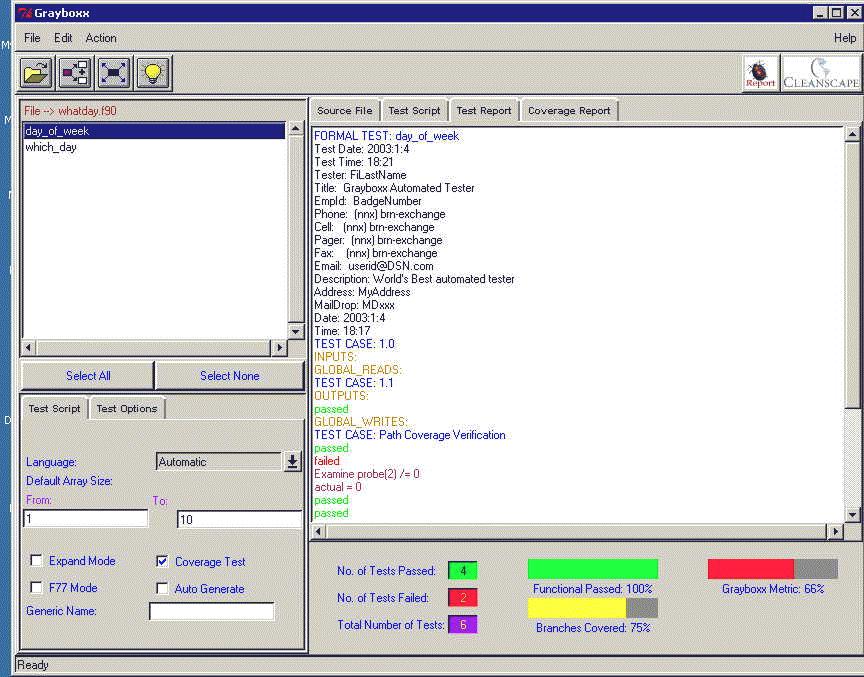Click the green Tests Passed count box
864x677 pixels.
[463, 571]
